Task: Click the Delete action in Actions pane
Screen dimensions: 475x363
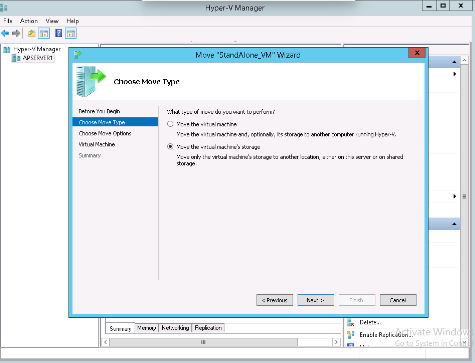Action: point(369,322)
